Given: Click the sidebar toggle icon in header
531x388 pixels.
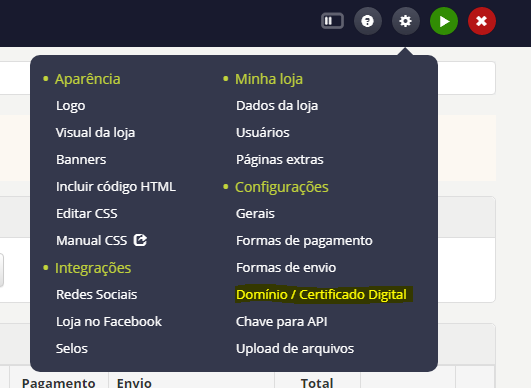Looking at the screenshot, I should coord(332,21).
